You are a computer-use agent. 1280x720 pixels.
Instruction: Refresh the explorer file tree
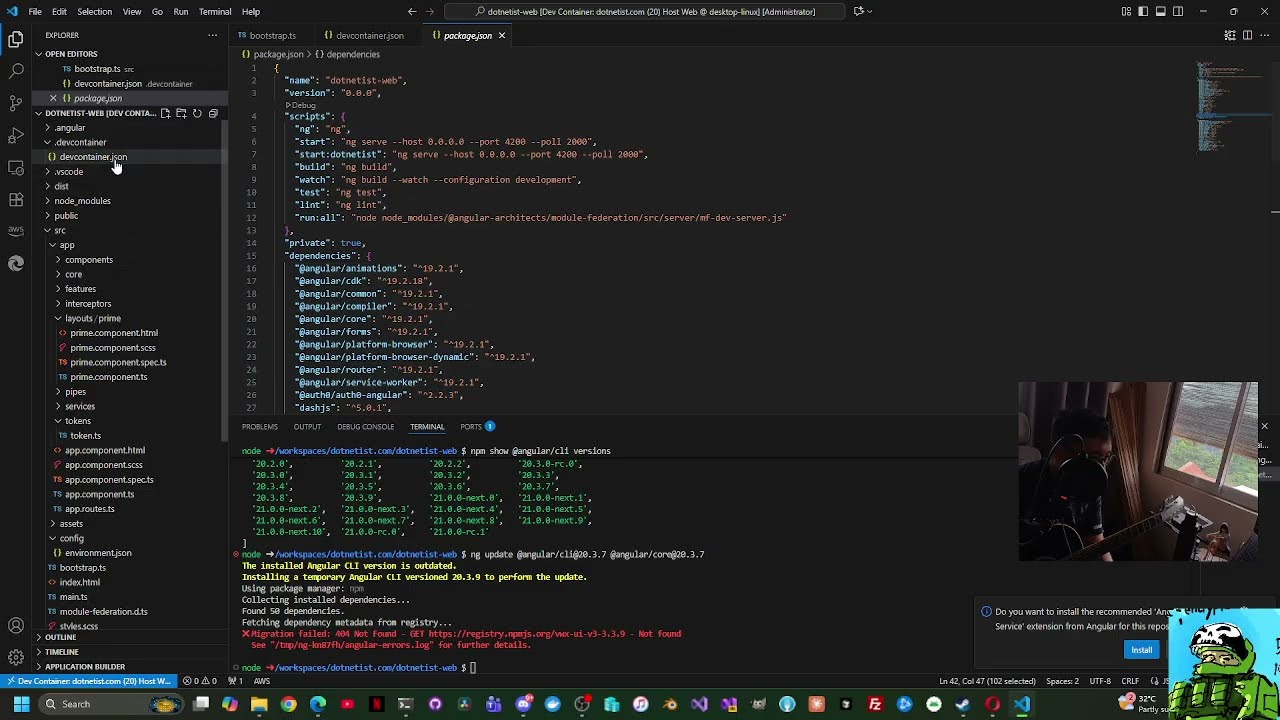coord(197,113)
